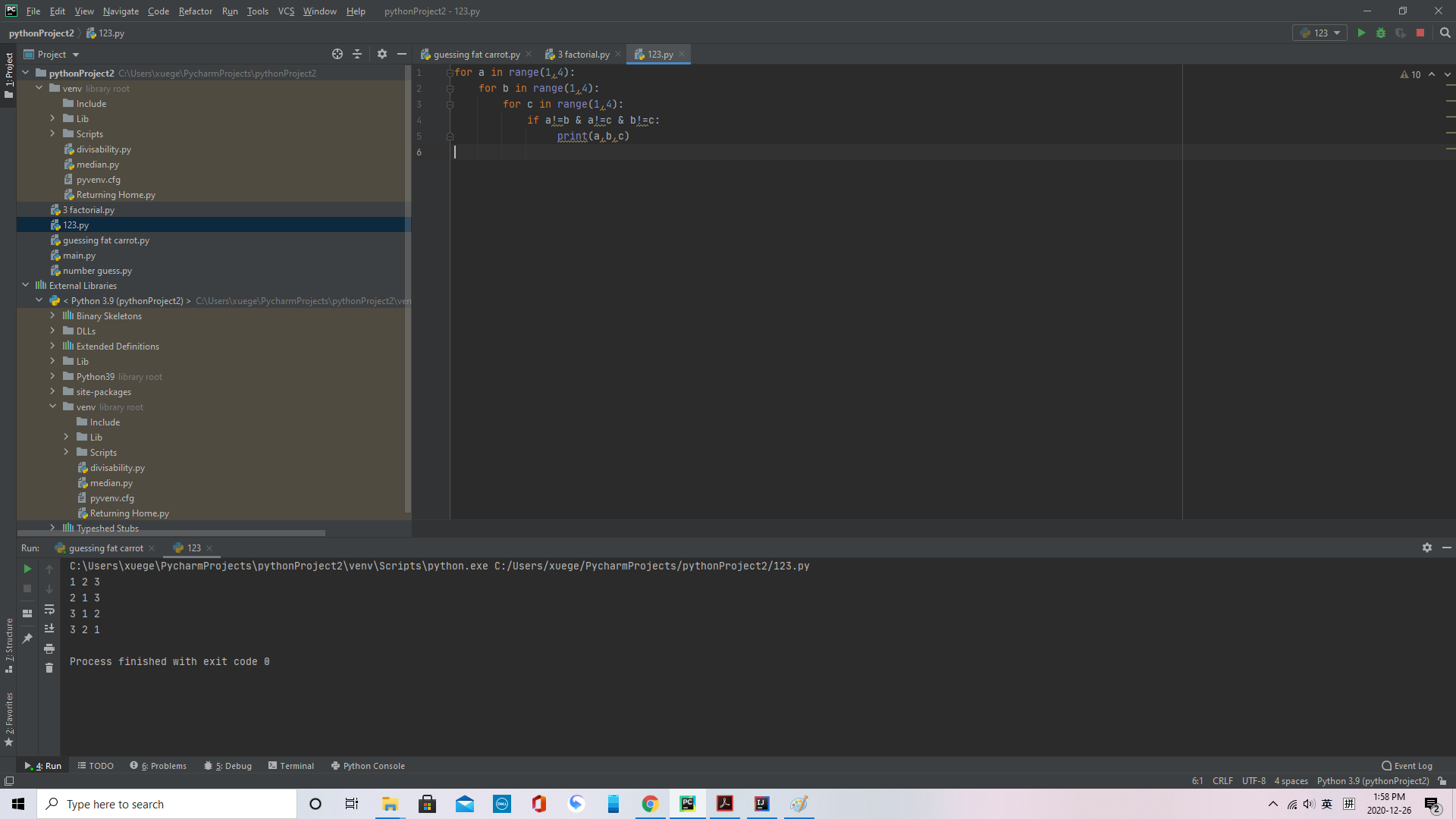Click the CRLF line separator in status bar
The height and width of the screenshot is (819, 1456).
1222,781
